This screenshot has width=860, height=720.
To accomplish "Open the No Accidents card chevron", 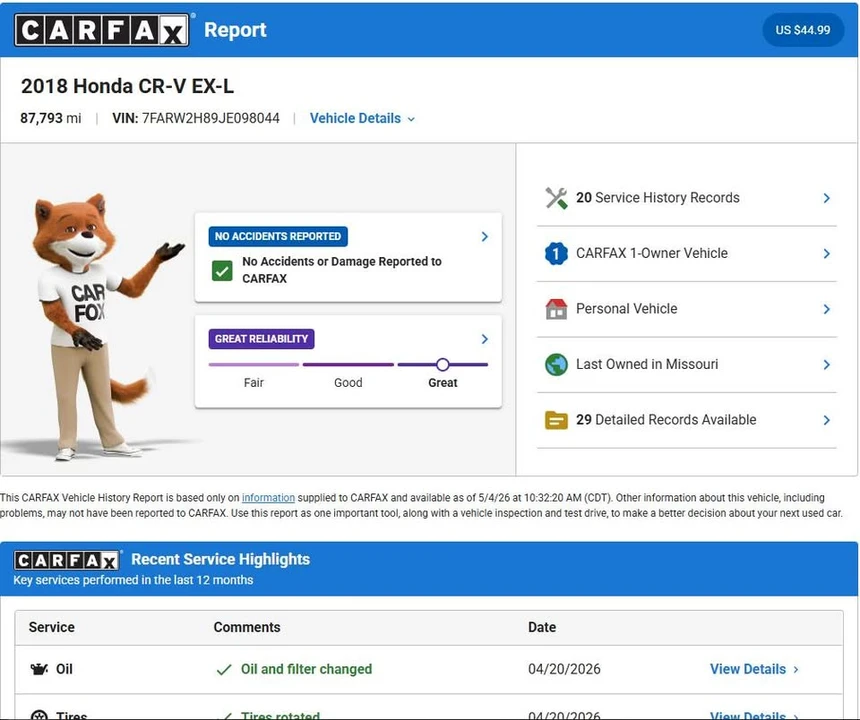I will coord(485,236).
